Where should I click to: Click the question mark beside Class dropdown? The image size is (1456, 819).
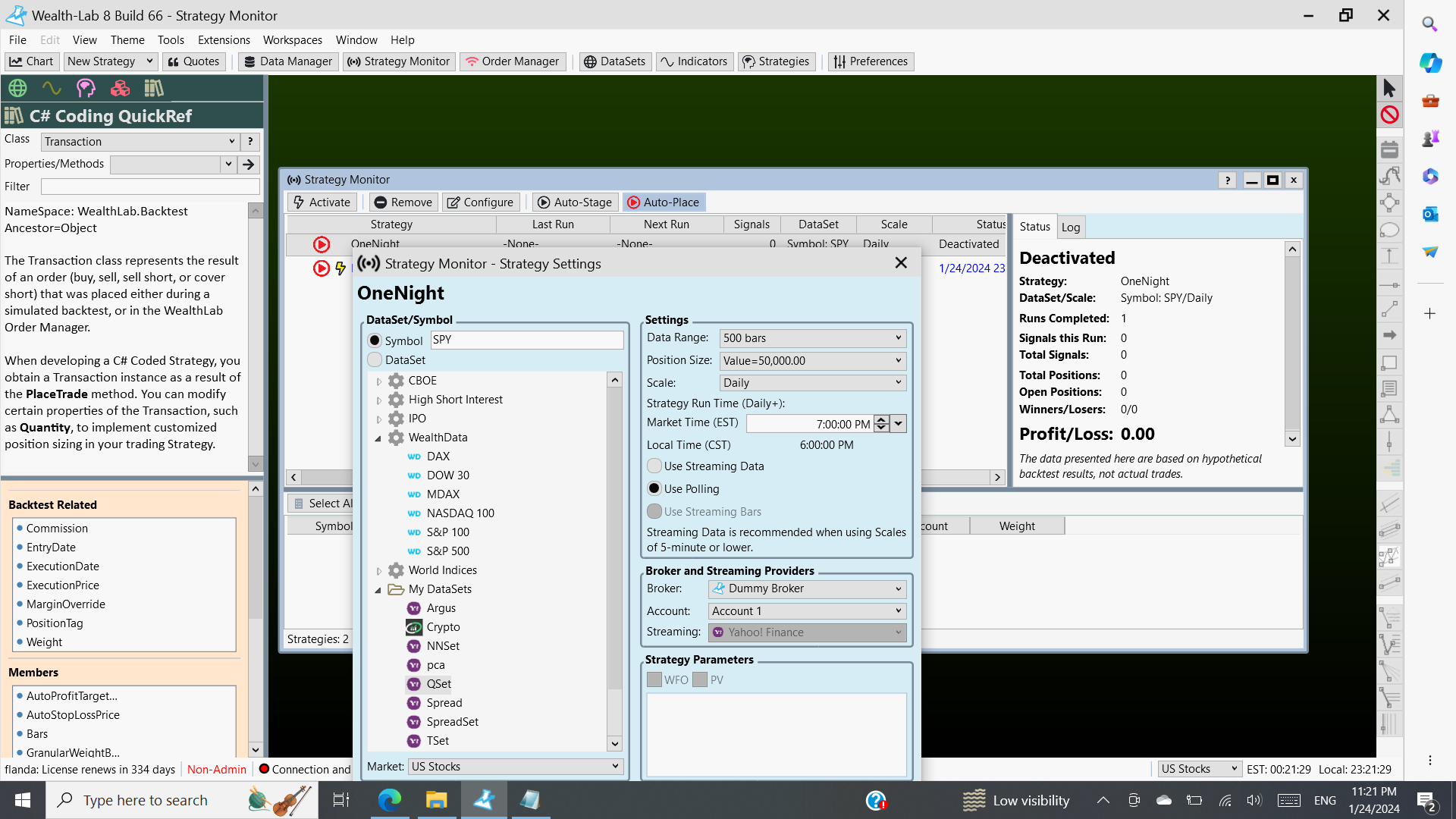(250, 142)
